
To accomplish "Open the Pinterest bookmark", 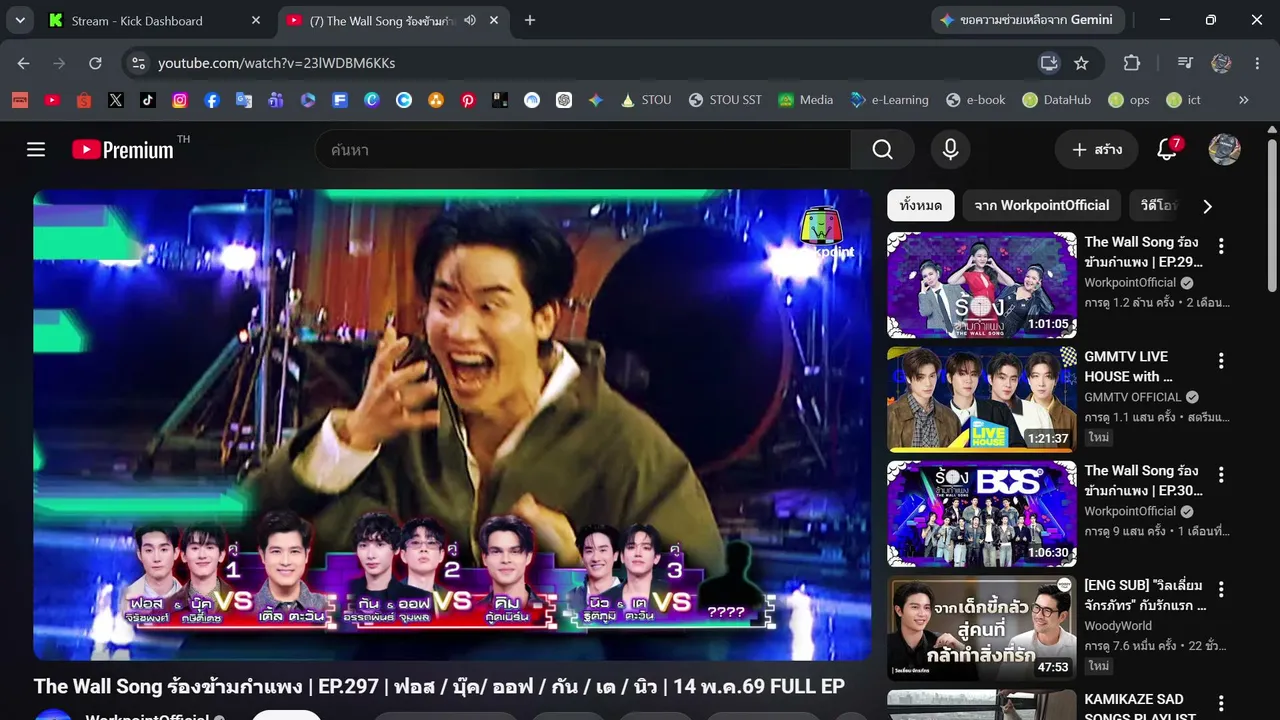I will (x=468, y=100).
